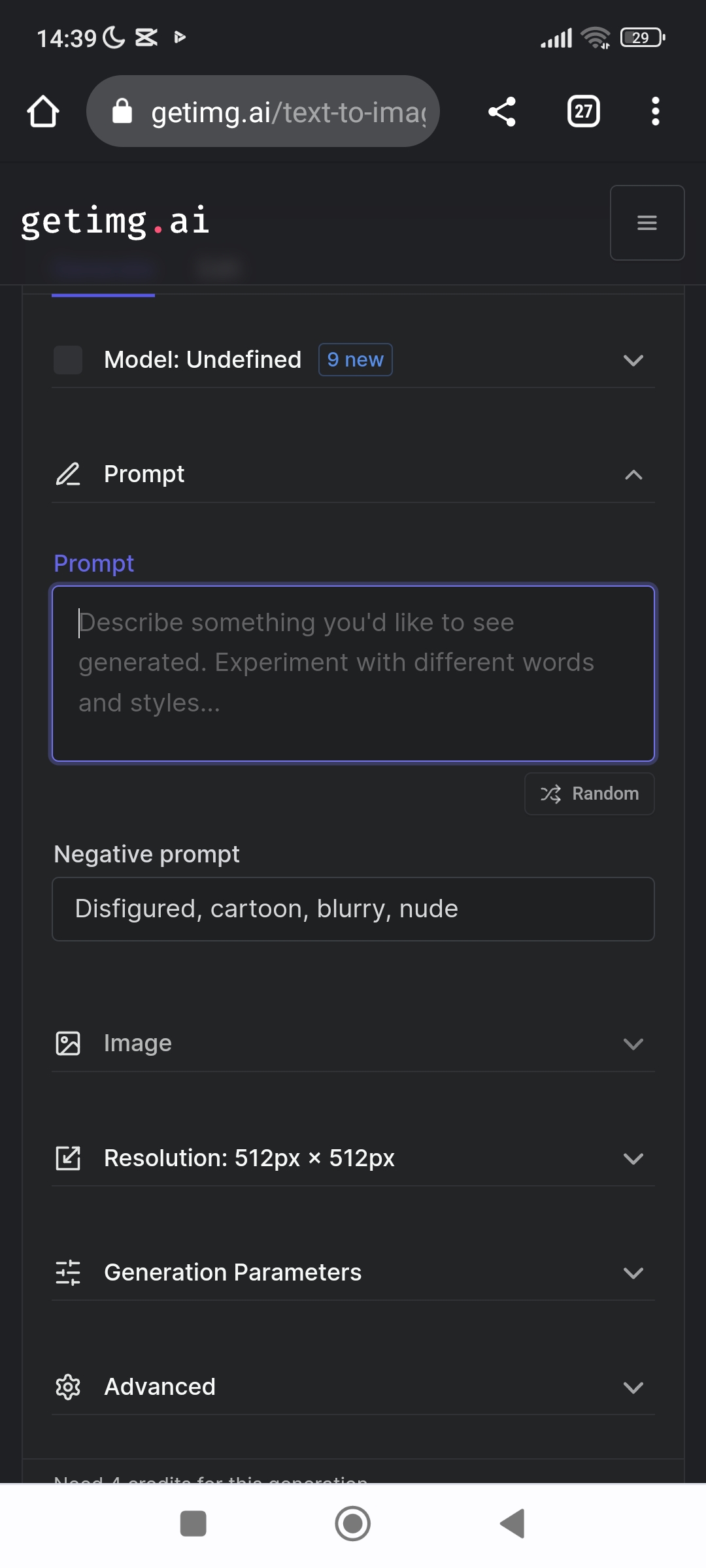This screenshot has height=1568, width=706.
Task: Open the getimg.ai hamburger menu
Action: (x=647, y=223)
